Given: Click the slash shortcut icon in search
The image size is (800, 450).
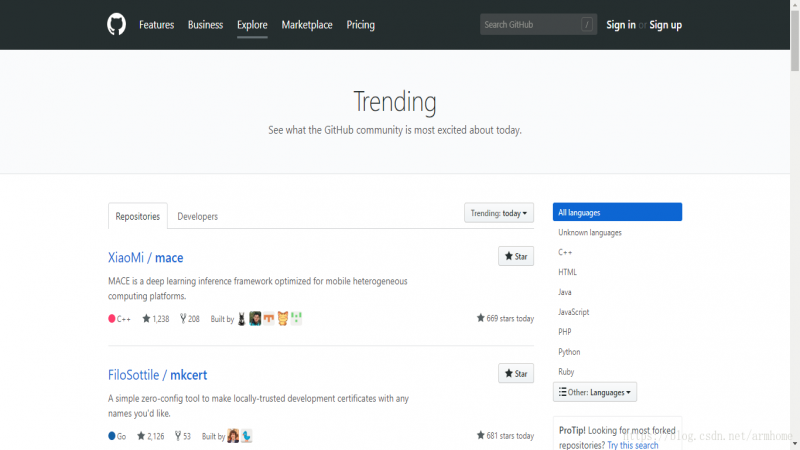Looking at the screenshot, I should [587, 25].
